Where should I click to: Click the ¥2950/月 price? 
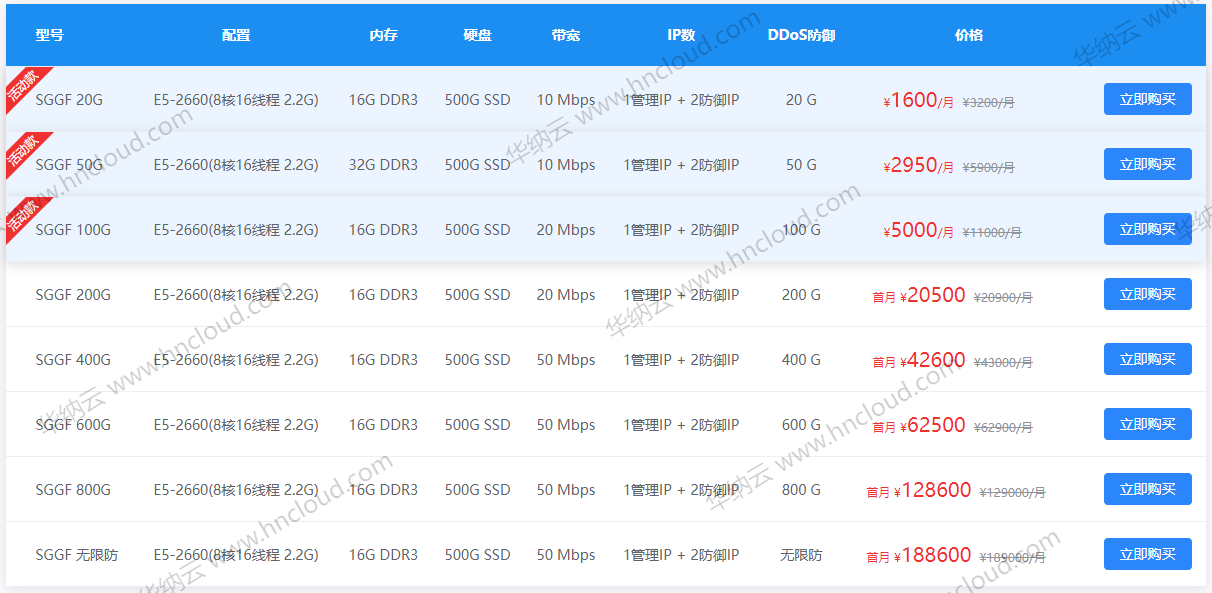[918, 165]
